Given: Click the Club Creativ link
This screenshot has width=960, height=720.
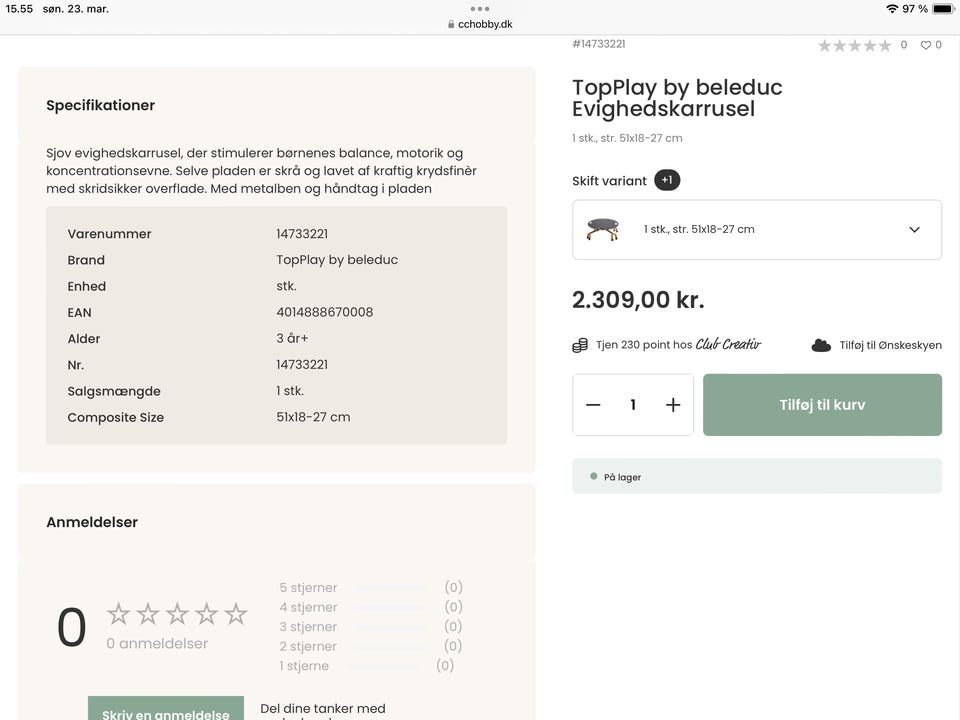Looking at the screenshot, I should pos(728,345).
